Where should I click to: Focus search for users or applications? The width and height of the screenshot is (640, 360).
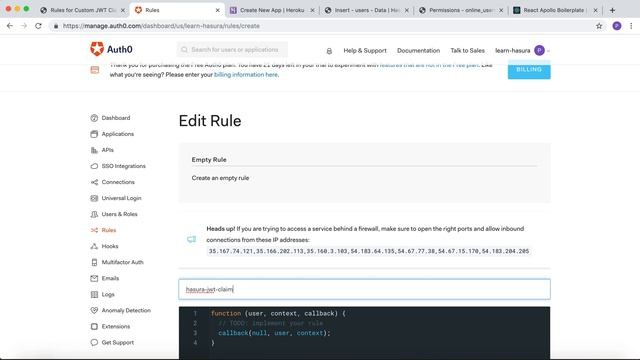point(232,50)
